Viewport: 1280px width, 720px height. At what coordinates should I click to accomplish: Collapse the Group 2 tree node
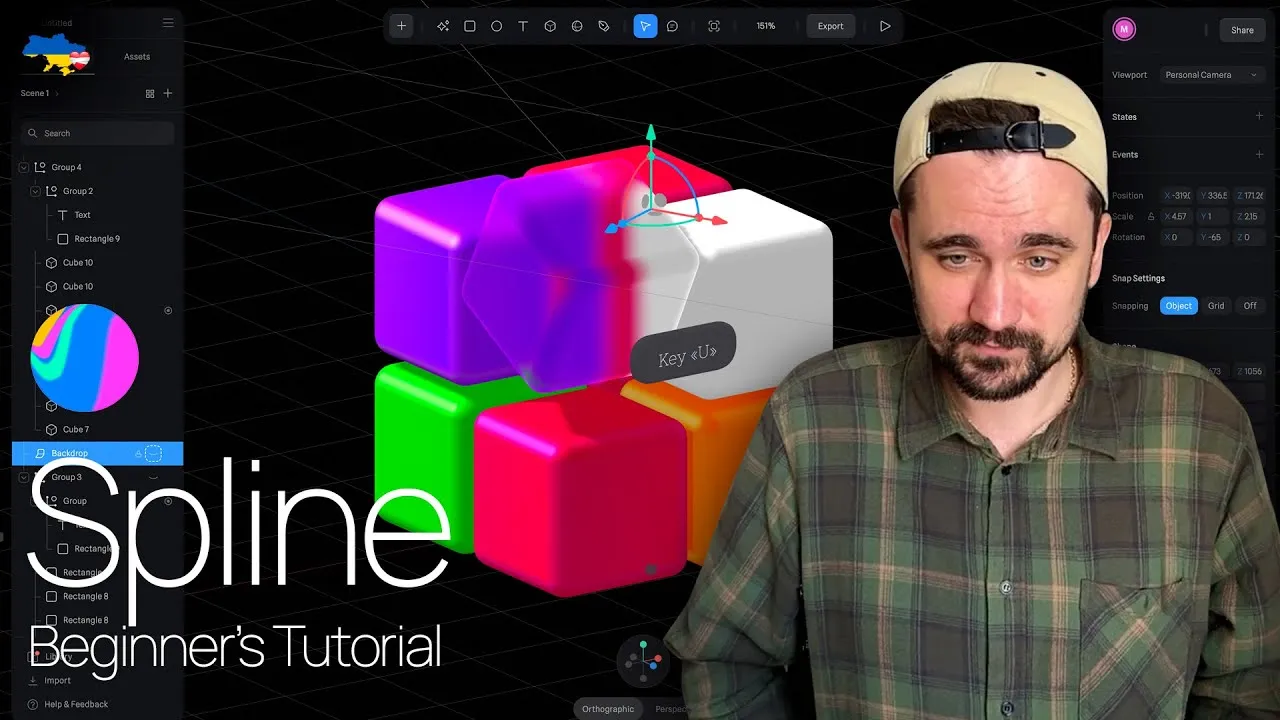point(35,191)
